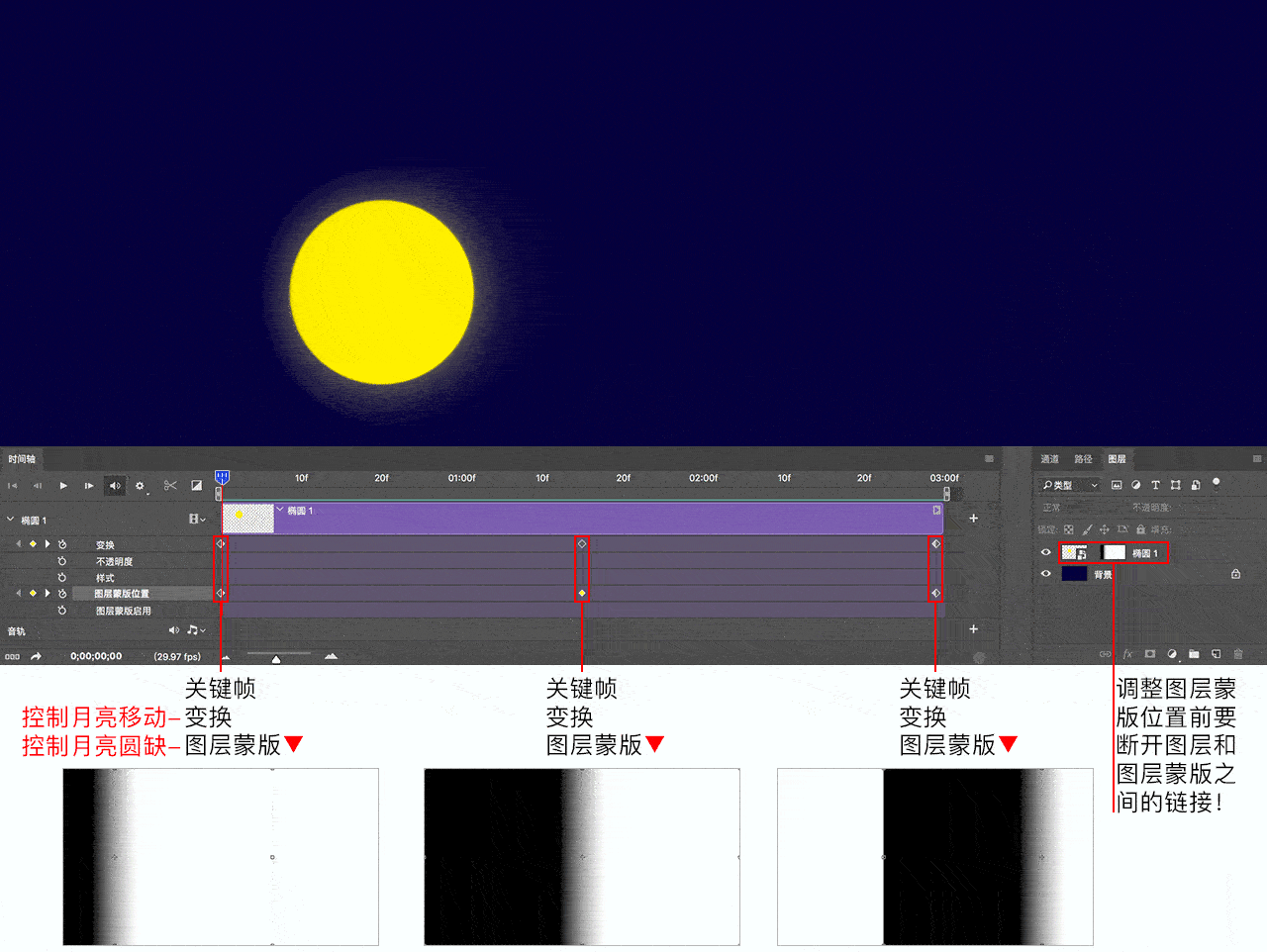Toggle the 不透明度 keyframe stopwatch

62,561
